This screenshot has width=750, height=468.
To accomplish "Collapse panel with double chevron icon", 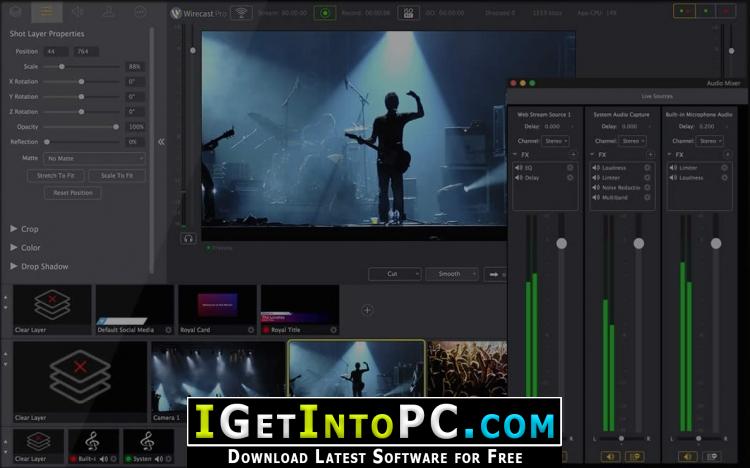I will [x=161, y=142].
